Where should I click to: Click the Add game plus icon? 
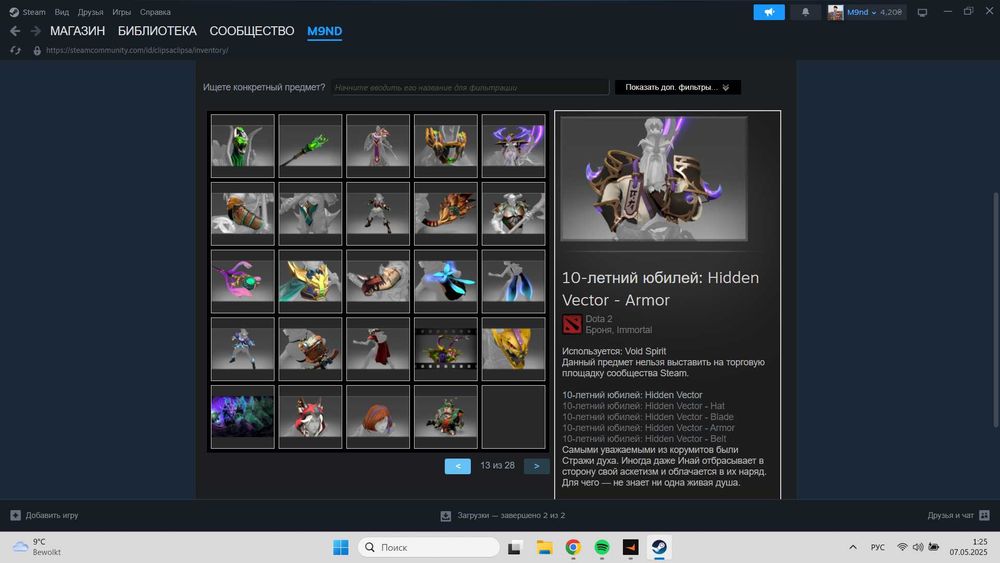(15, 515)
